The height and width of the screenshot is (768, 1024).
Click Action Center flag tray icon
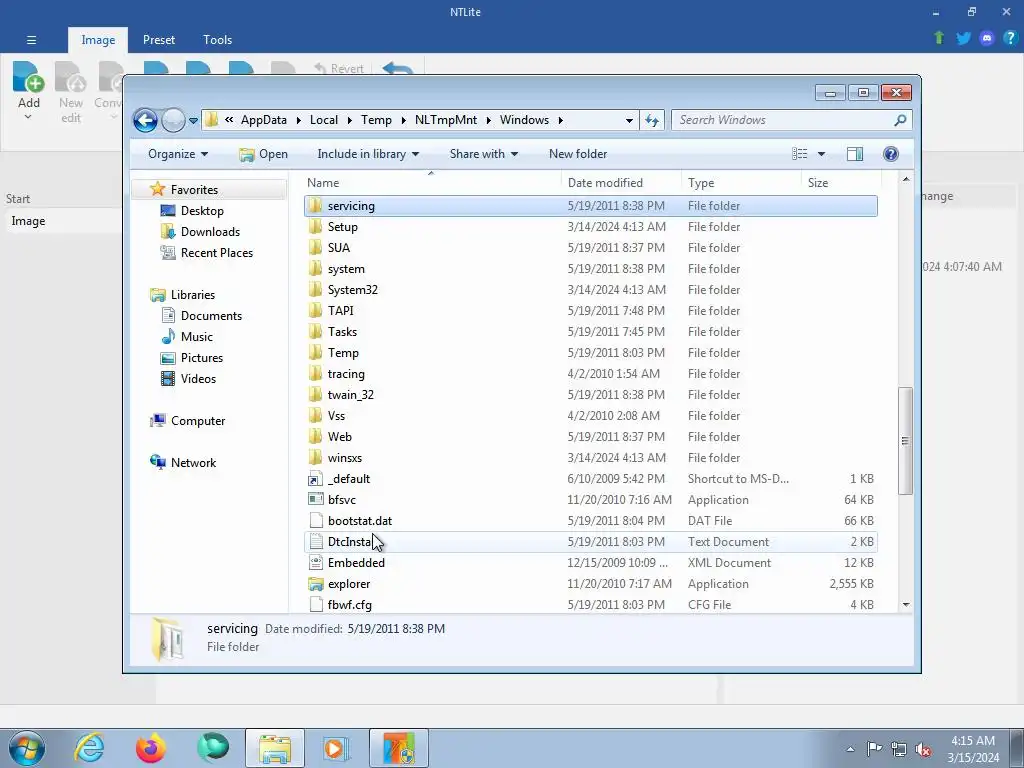pos(874,748)
